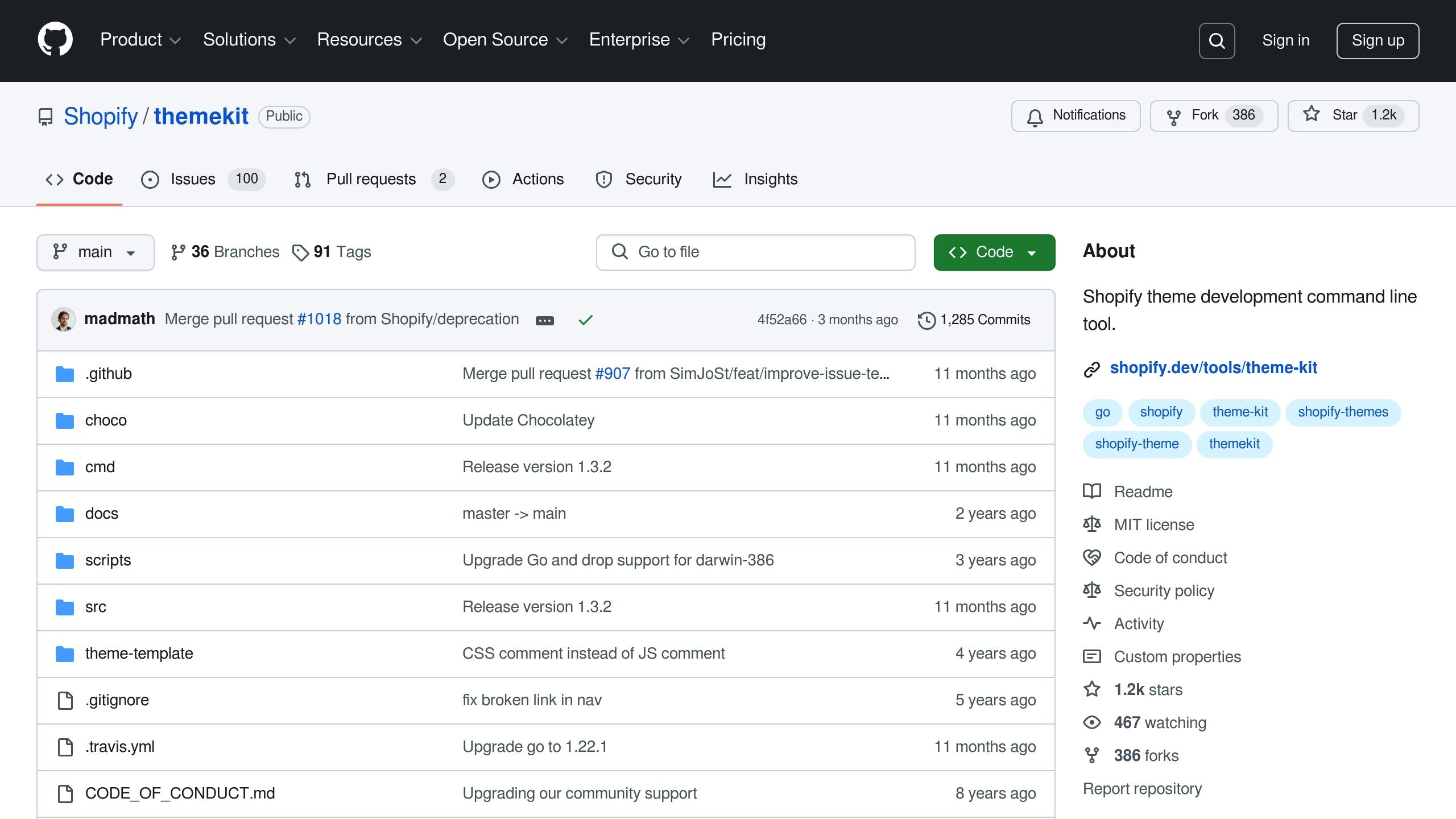
Task: Click the .gitignore file icon
Action: point(65,701)
